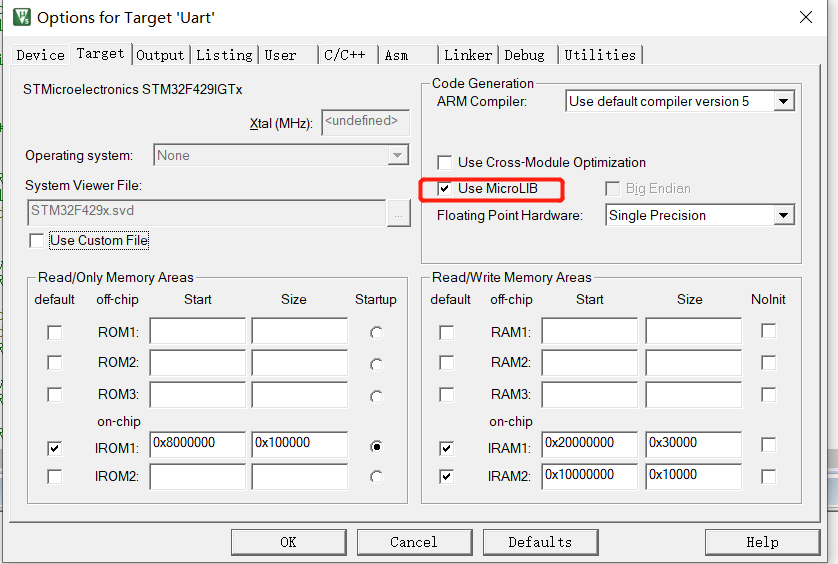Toggle the Use MicroLIB checkbox

tap(444, 189)
